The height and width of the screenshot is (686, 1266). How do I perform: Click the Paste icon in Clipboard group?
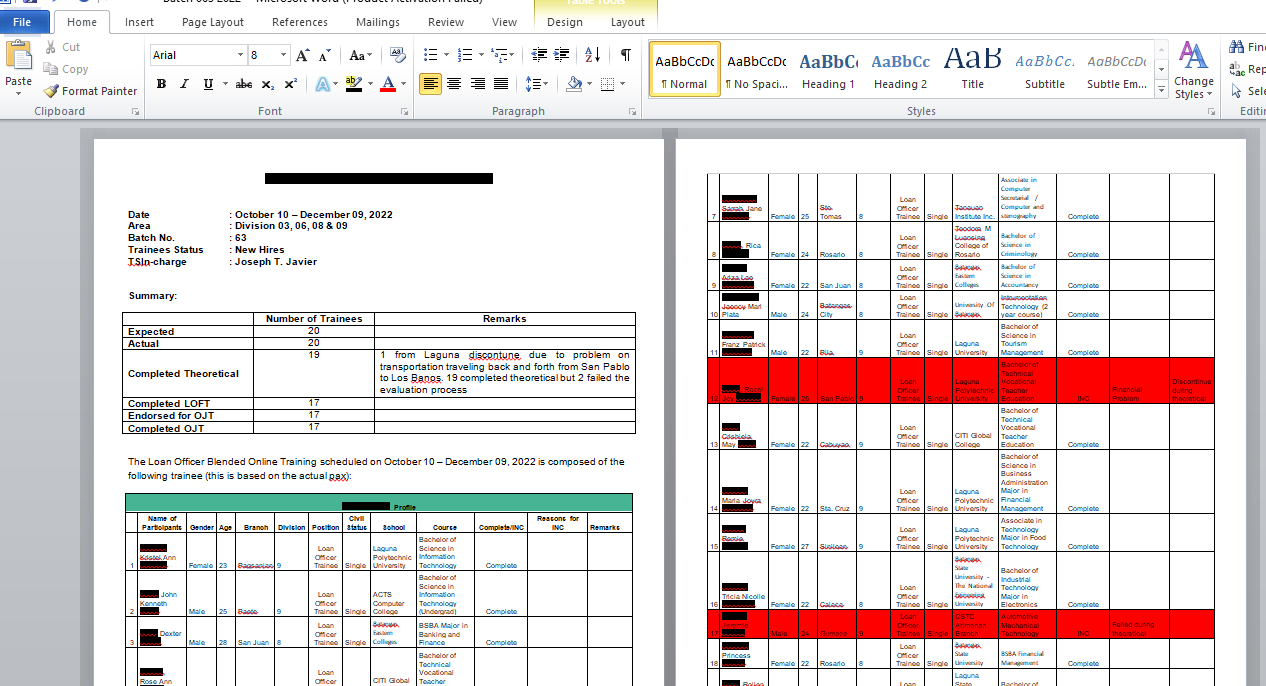(x=19, y=55)
